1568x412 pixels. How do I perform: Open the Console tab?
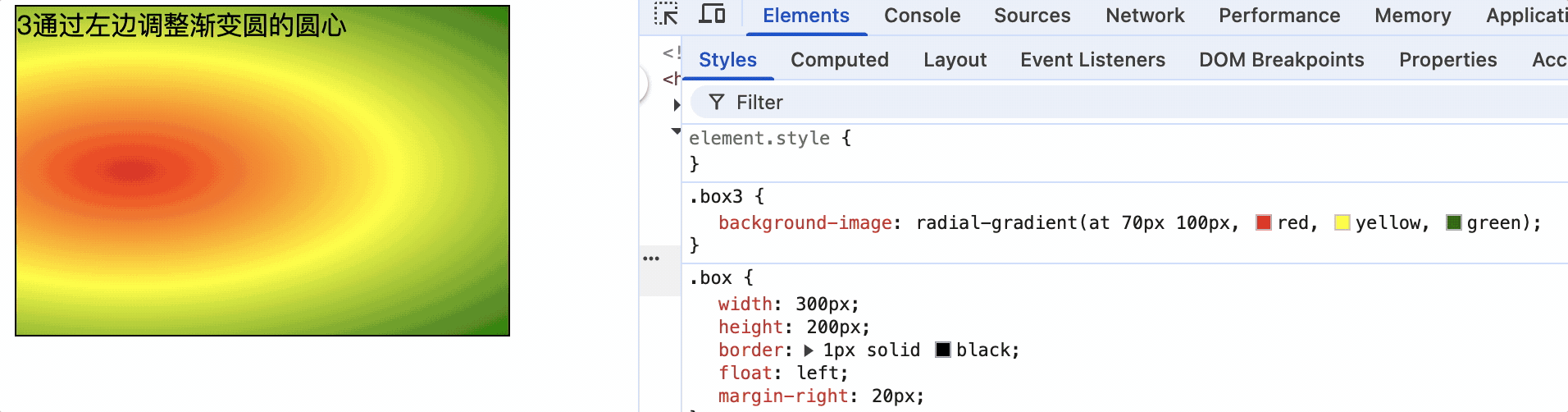point(922,16)
